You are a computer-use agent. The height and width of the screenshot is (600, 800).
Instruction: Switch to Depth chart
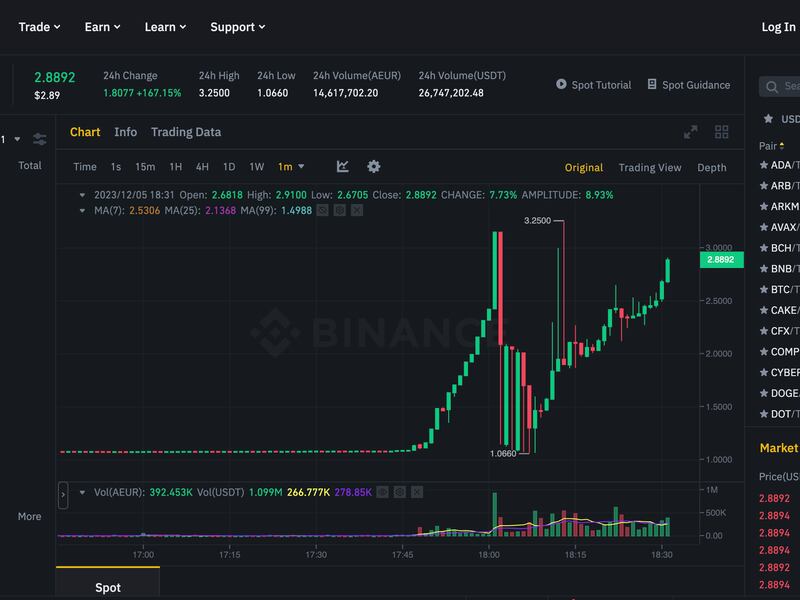712,167
